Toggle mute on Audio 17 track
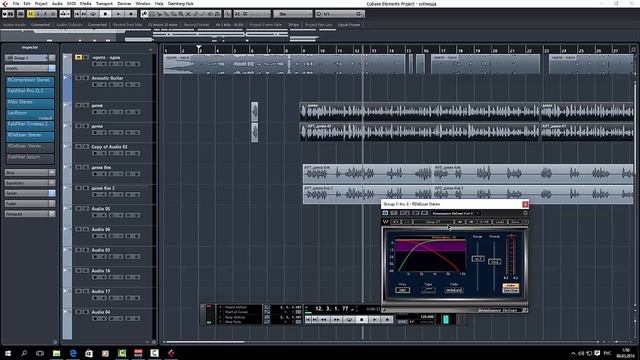This screenshot has height=360, width=640. coord(78,291)
